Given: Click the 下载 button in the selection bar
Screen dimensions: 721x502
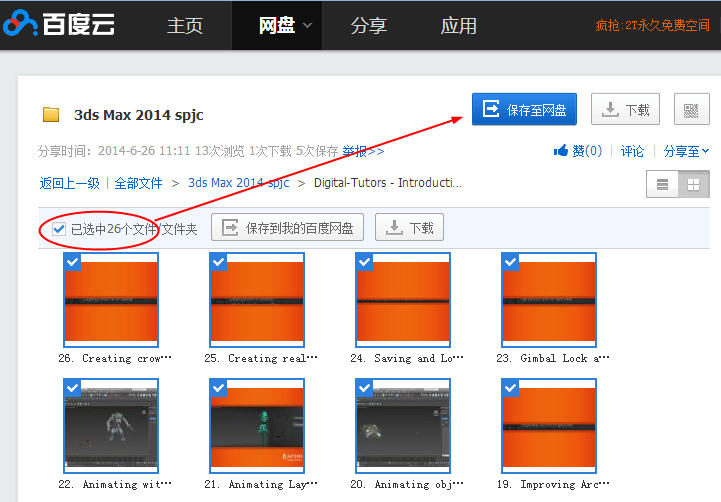Looking at the screenshot, I should pyautogui.click(x=409, y=227).
